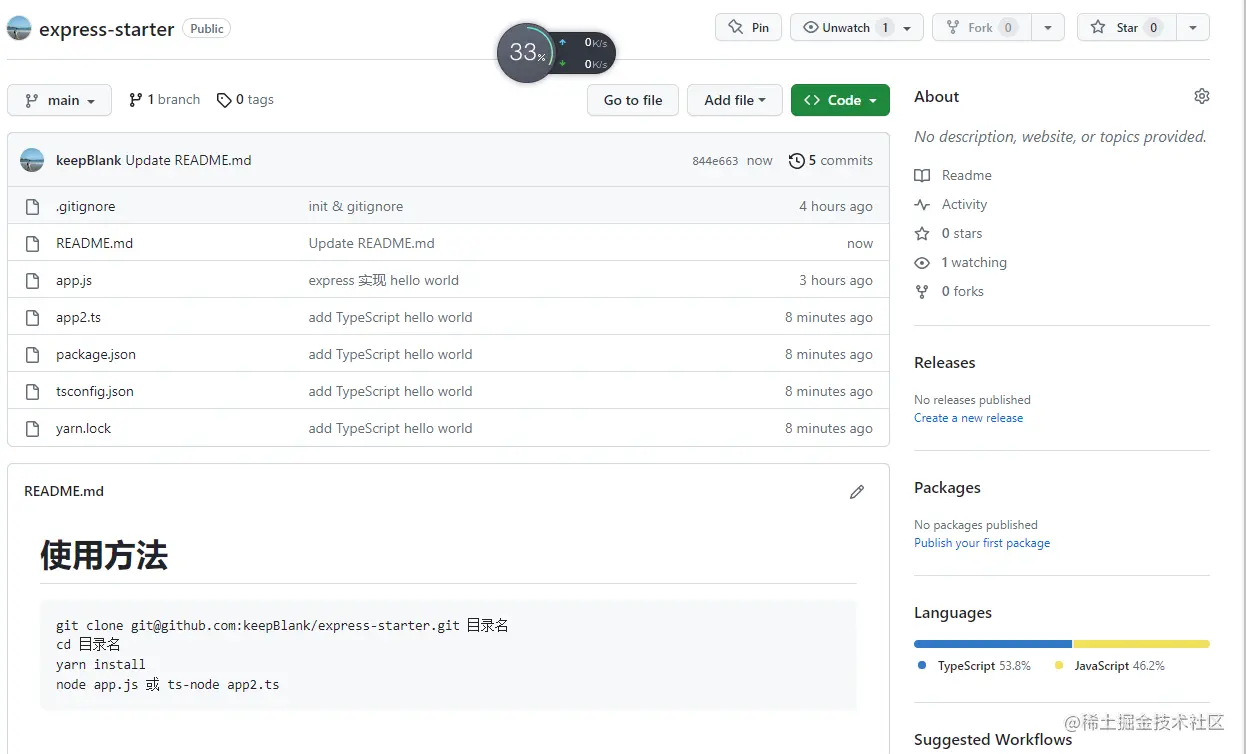Click the file icon next to package.json

pos(33,354)
